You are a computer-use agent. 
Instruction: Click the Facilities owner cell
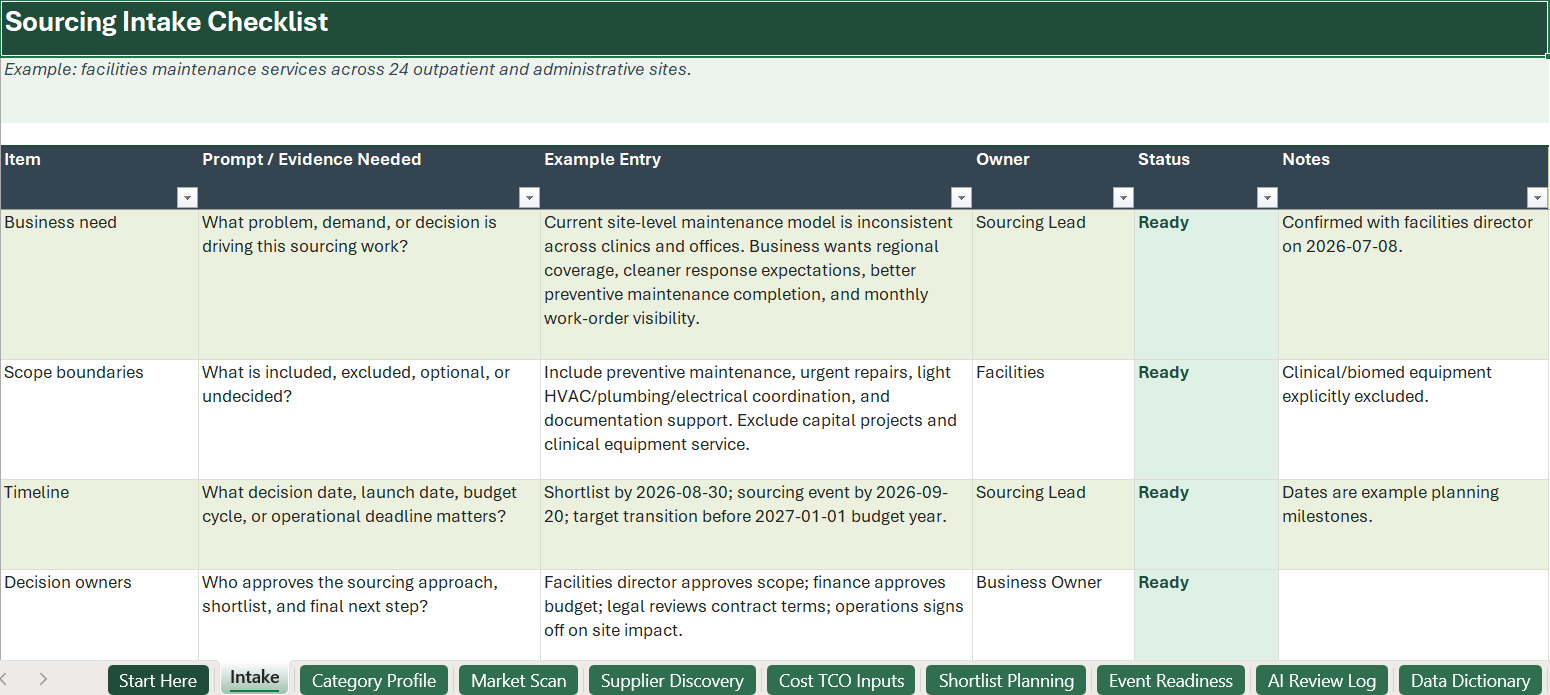click(1053, 419)
